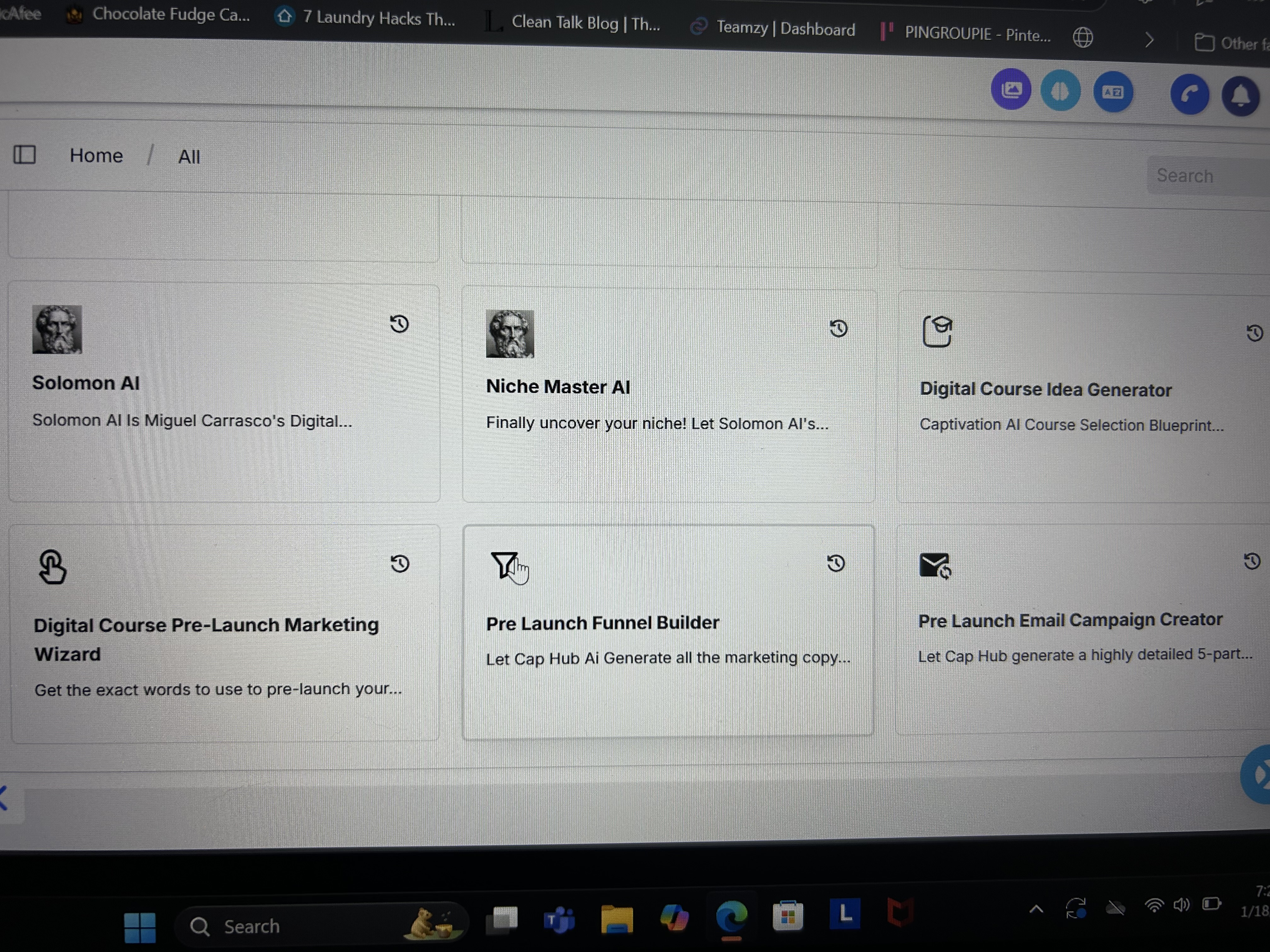Open Niche Master AI title
This screenshot has width=1270, height=952.
pos(558,387)
